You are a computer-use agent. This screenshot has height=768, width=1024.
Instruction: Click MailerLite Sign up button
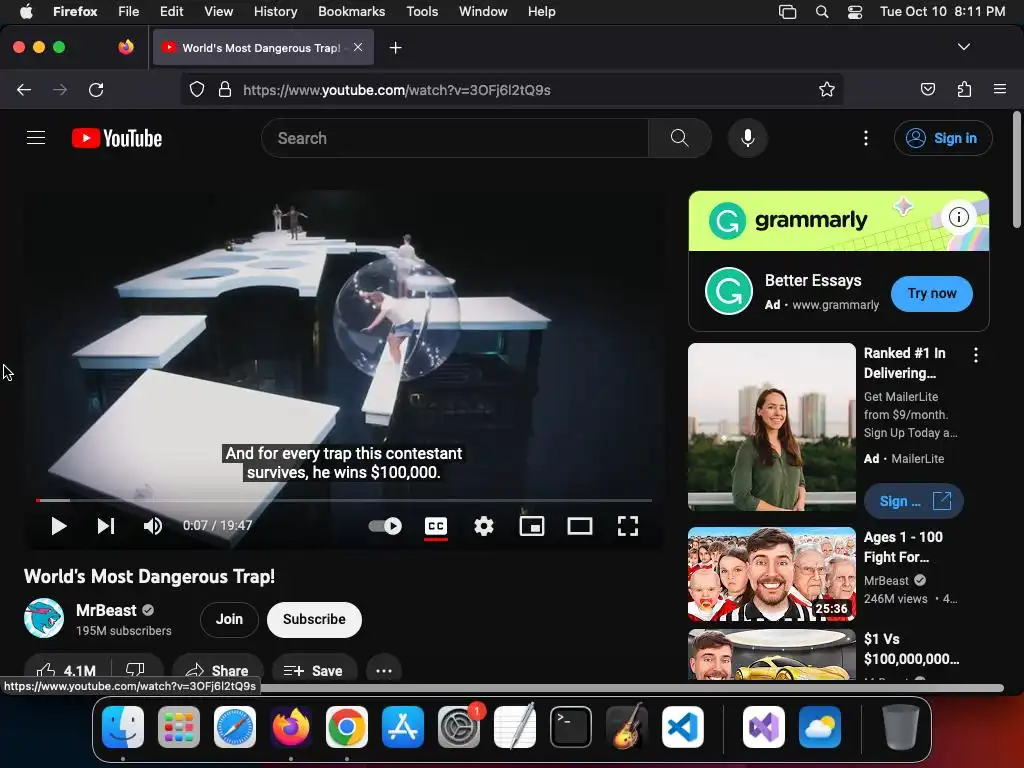[914, 501]
